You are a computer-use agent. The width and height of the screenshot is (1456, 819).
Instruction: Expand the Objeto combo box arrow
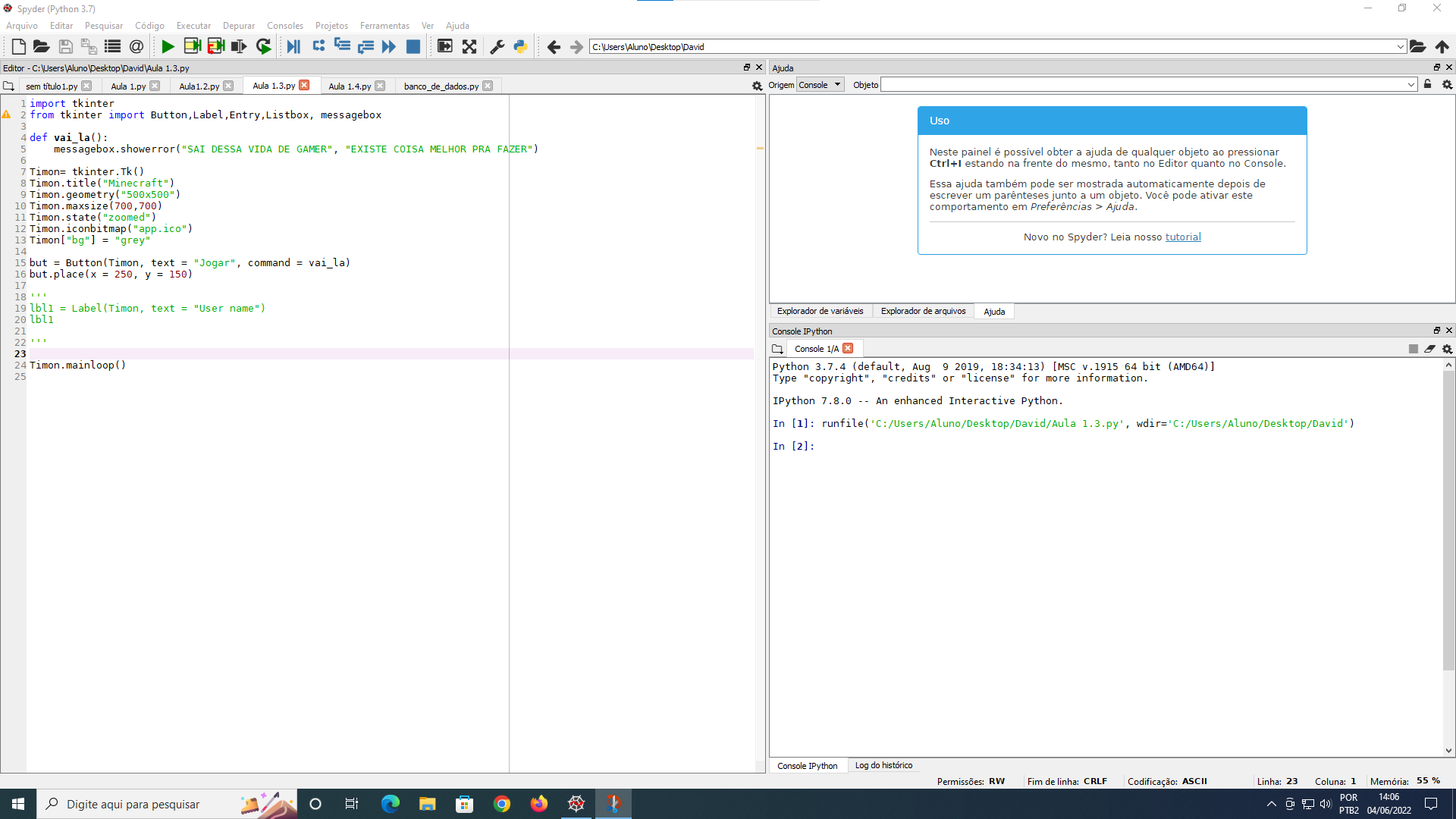pyautogui.click(x=1410, y=85)
